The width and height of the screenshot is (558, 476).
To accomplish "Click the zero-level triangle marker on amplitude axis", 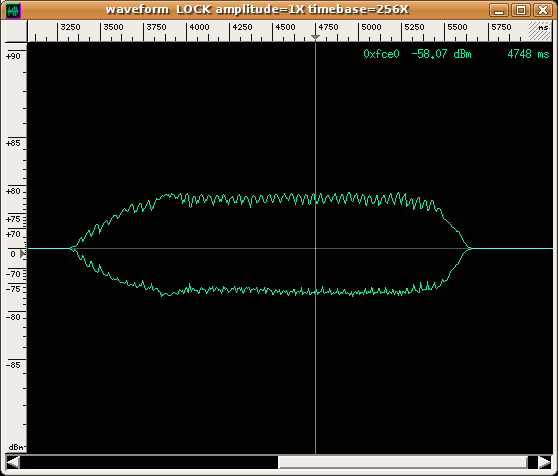I will point(23,254).
